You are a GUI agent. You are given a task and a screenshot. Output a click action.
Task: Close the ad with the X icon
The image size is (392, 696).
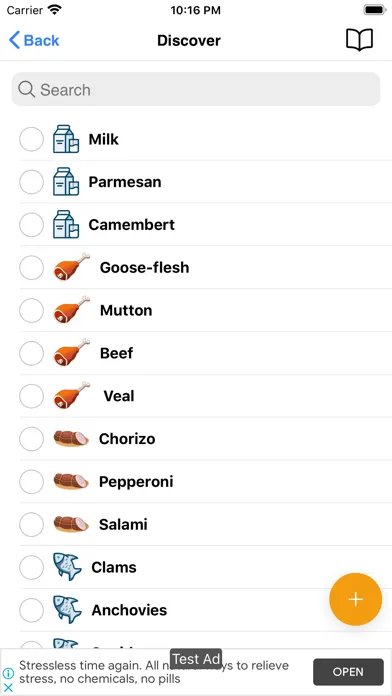point(8,688)
